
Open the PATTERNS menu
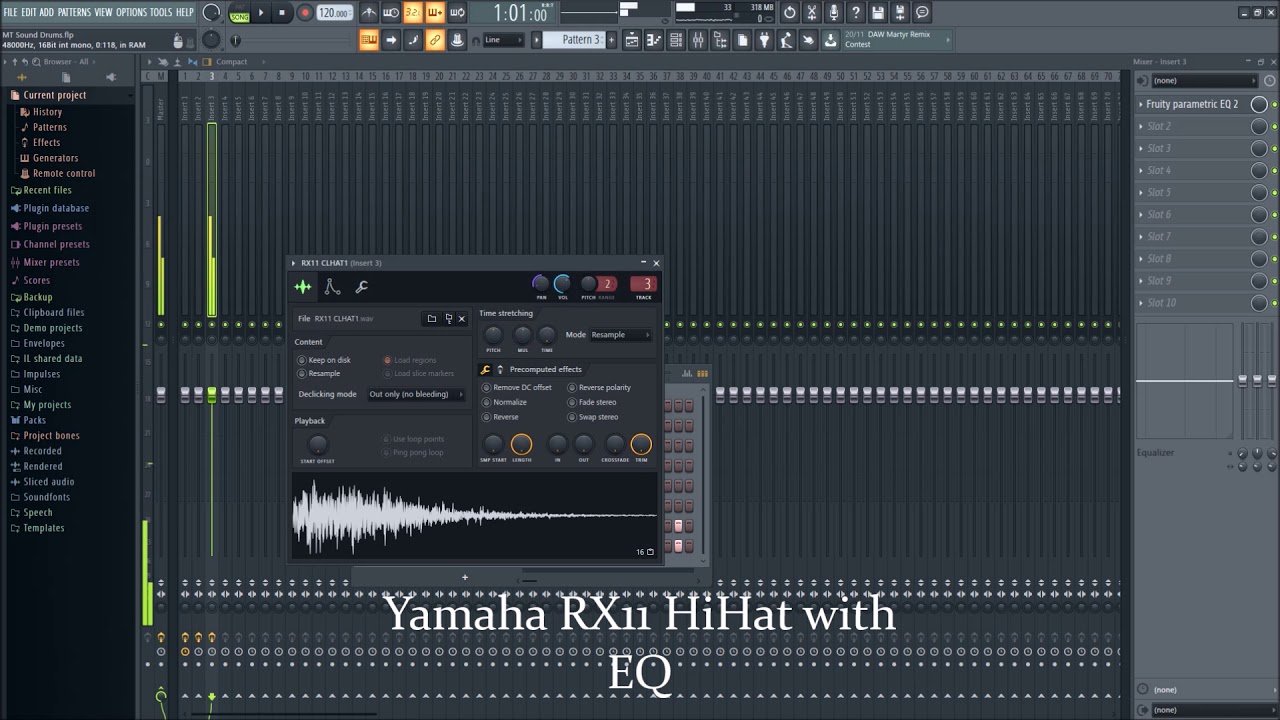pyautogui.click(x=74, y=12)
